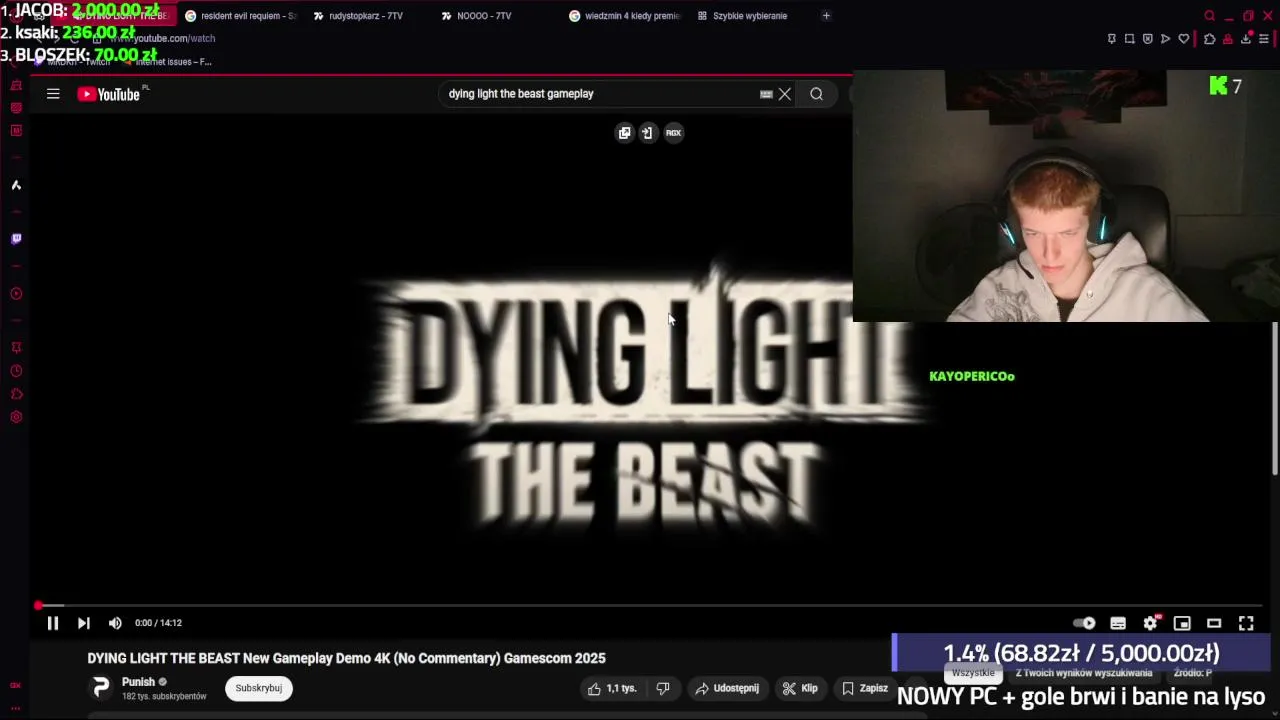Open the player settings gear
Viewport: 1280px width, 720px height.
click(1151, 623)
